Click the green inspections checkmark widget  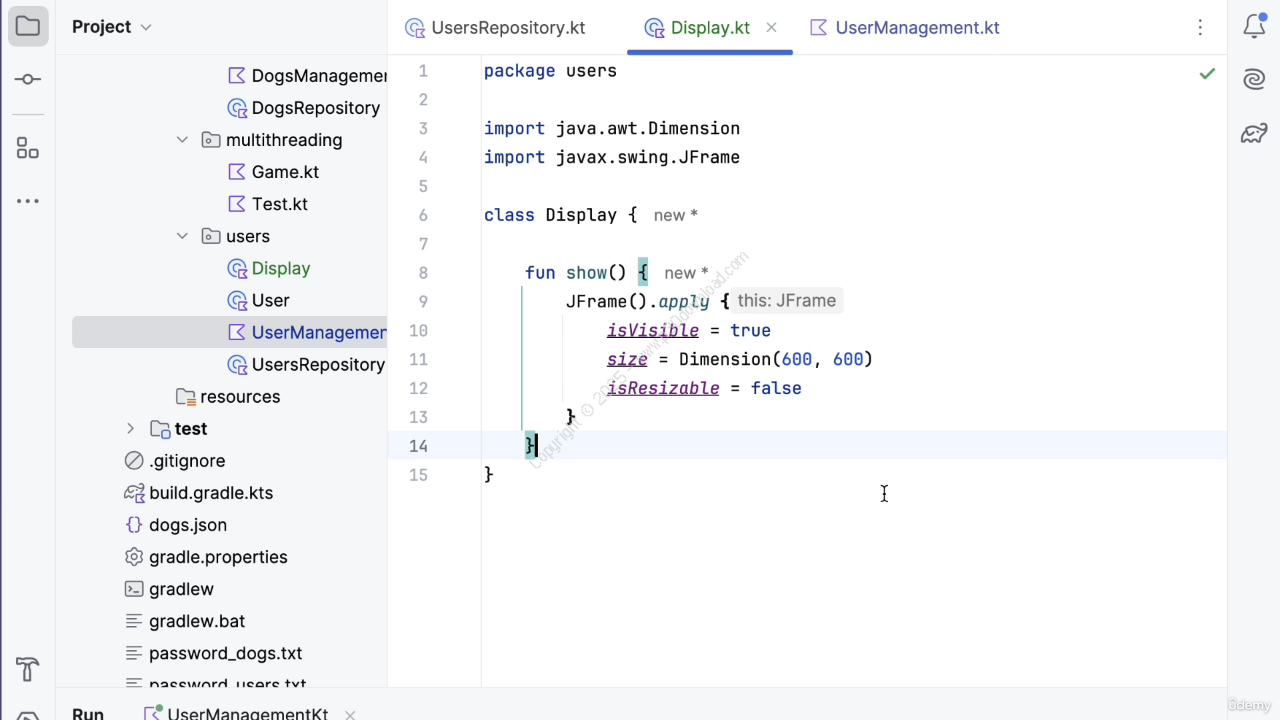click(x=1207, y=73)
